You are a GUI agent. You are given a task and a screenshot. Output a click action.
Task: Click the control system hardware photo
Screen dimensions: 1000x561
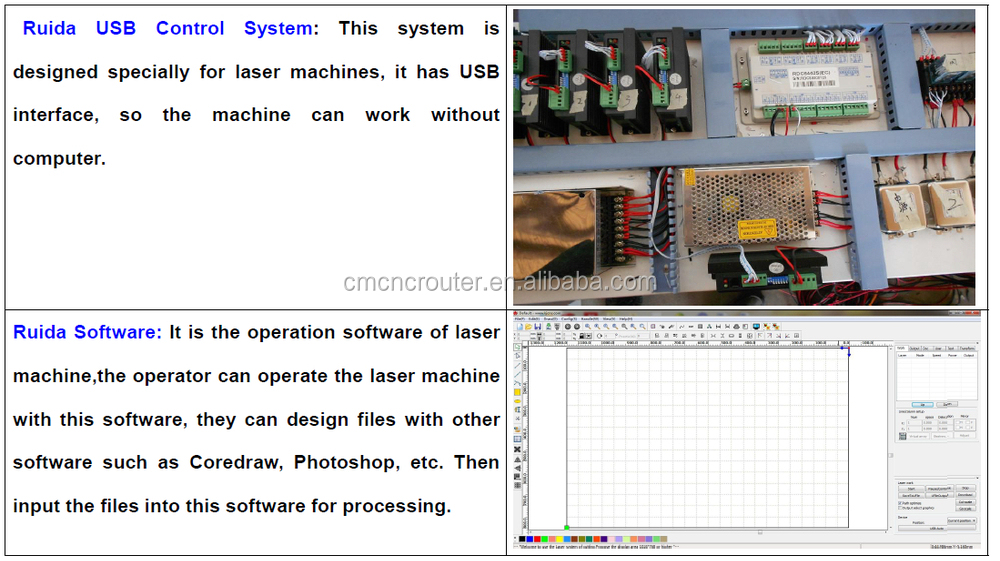tap(744, 157)
